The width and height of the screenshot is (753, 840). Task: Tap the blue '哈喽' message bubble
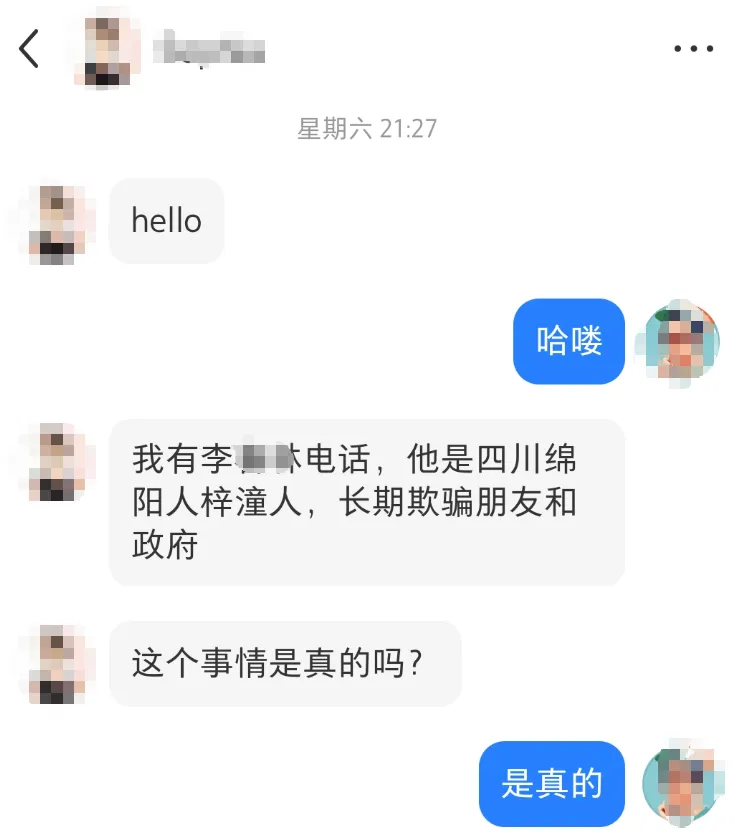pos(569,341)
